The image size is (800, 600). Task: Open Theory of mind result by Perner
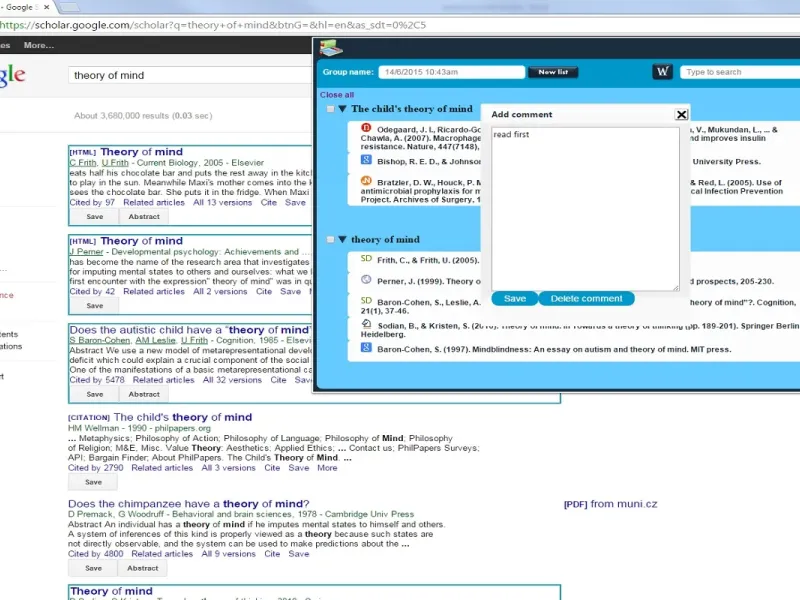click(x=141, y=241)
